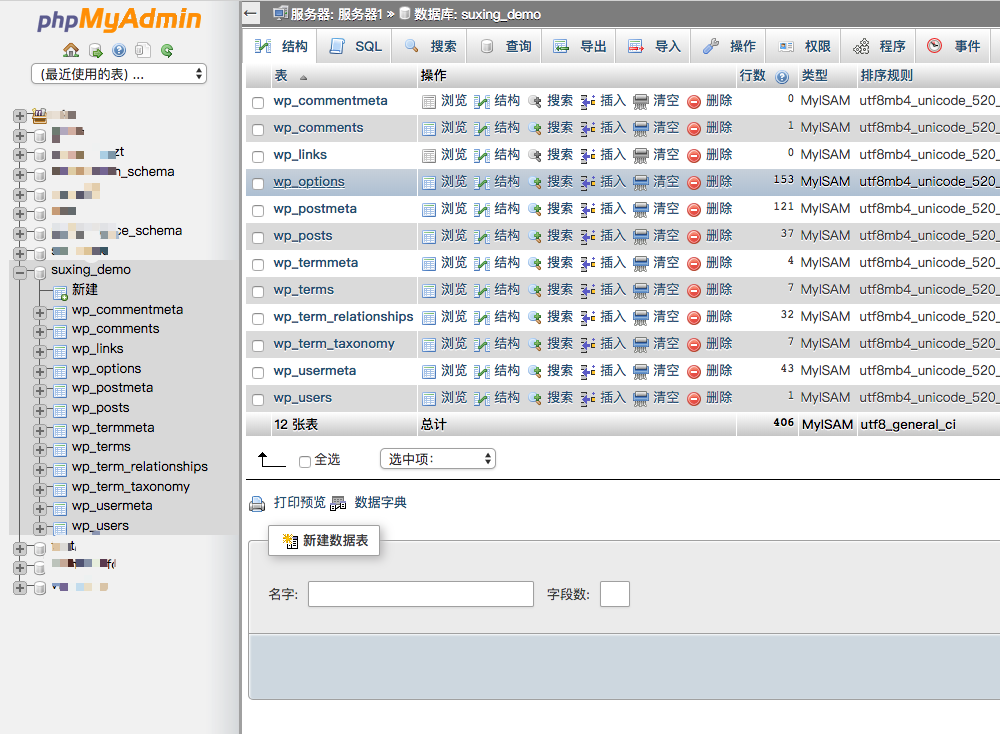Click search icon for wp_links row
The width and height of the screenshot is (1000, 734).
535,156
